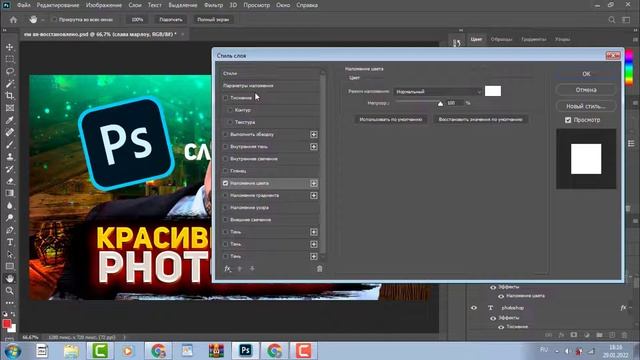Click the Подогнать button

coord(171,20)
